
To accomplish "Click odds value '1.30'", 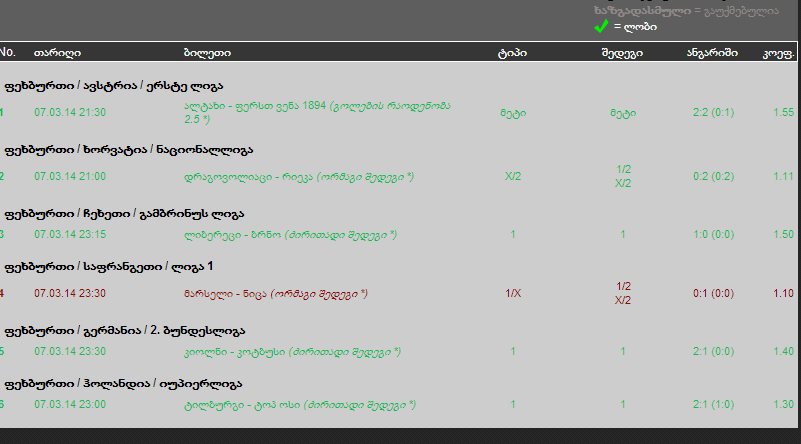I will (784, 405).
